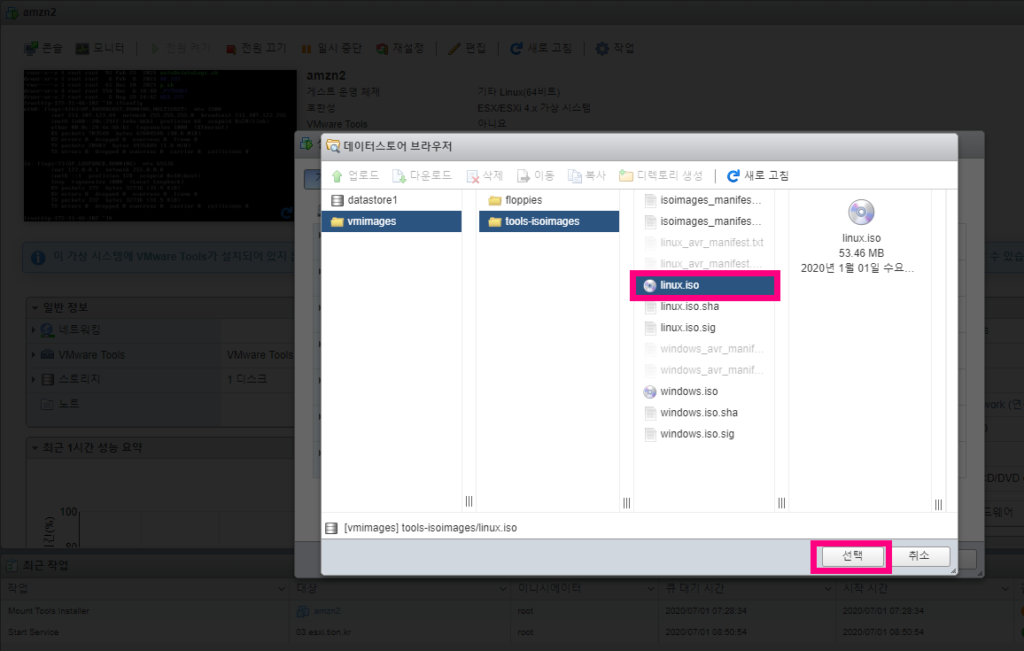Open the floppies folder
This screenshot has height=651, width=1024.
coord(549,200)
